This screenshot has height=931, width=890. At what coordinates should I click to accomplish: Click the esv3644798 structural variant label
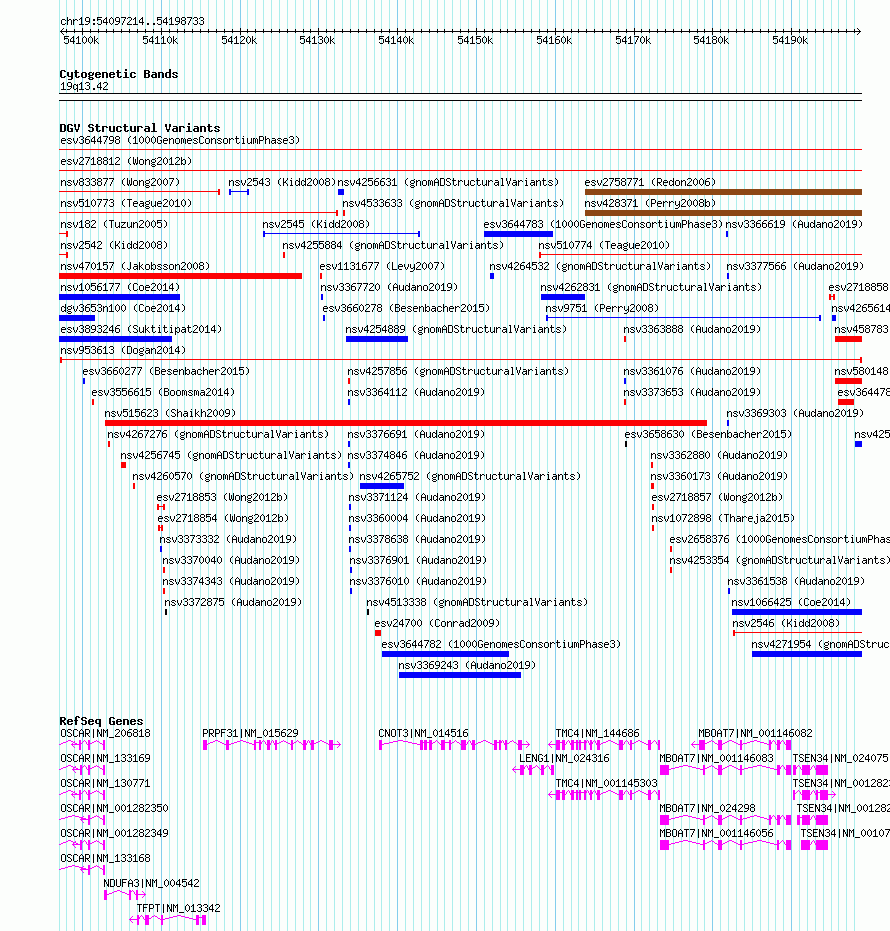tap(180, 141)
